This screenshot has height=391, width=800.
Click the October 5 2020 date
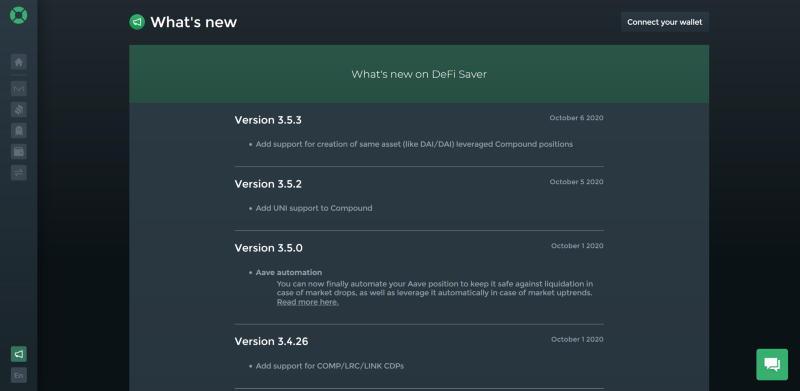tap(576, 182)
